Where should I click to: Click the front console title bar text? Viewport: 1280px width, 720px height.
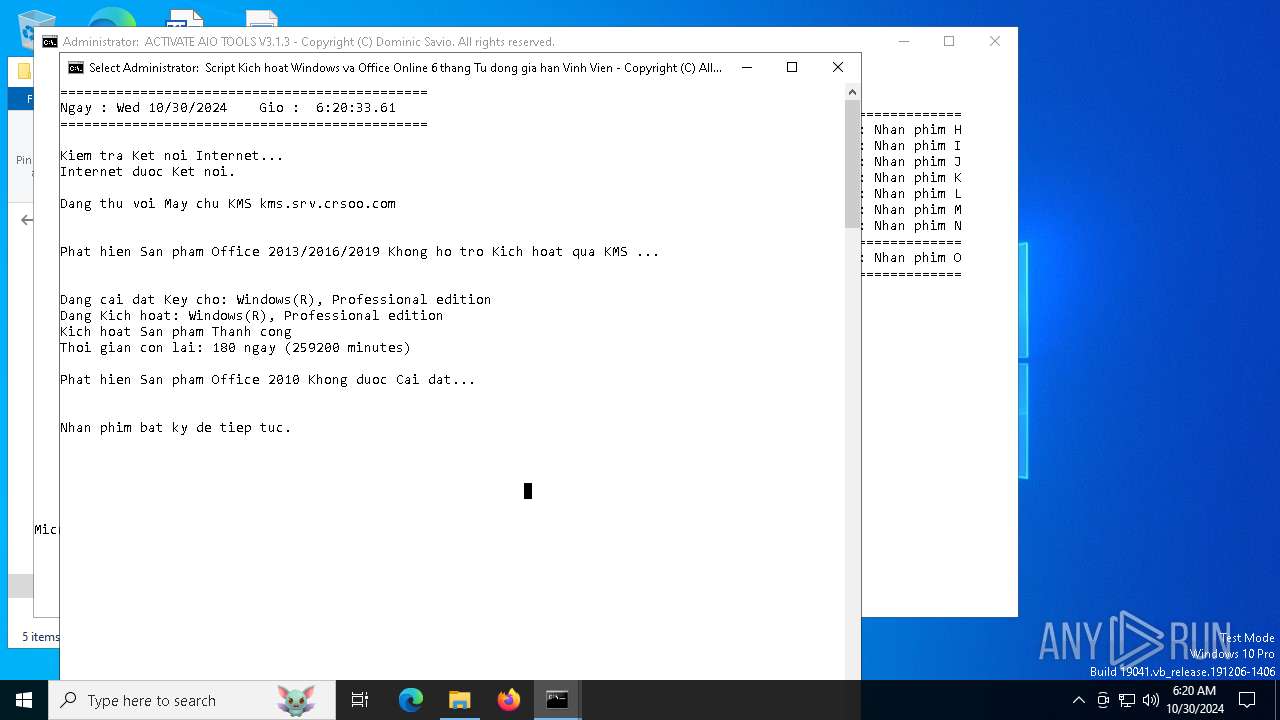tap(405, 68)
